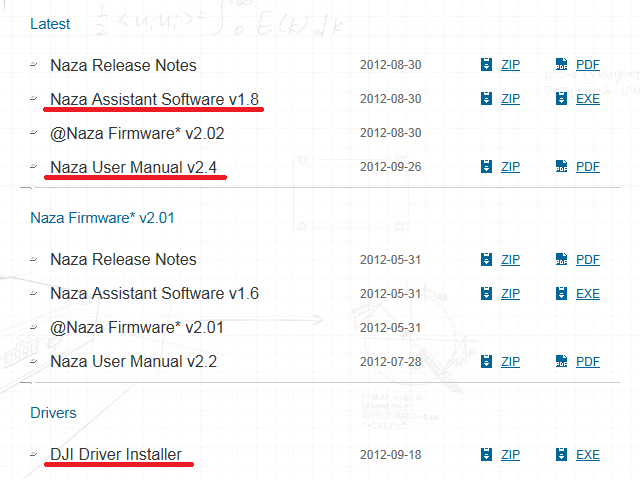Open PDF link for Naza User Manual v2.4

coord(588,167)
